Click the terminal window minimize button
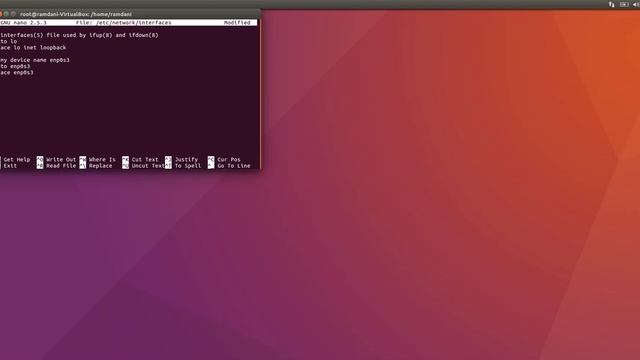This screenshot has width=640, height=360. 7,14
